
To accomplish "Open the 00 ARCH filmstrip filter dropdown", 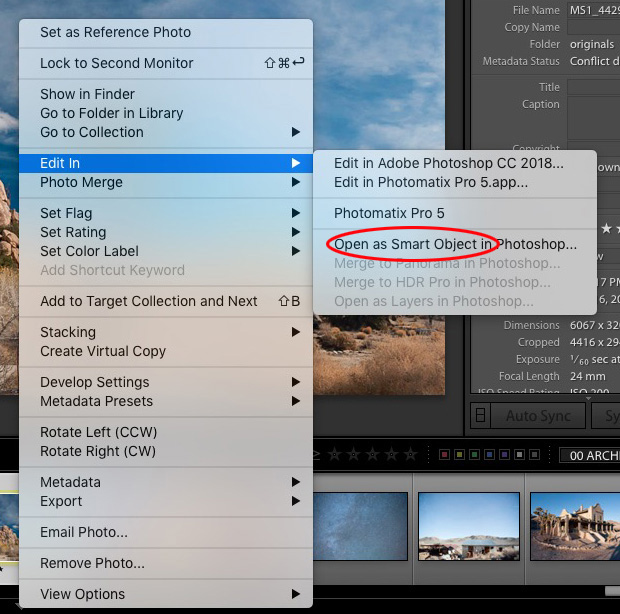I will (x=590, y=455).
